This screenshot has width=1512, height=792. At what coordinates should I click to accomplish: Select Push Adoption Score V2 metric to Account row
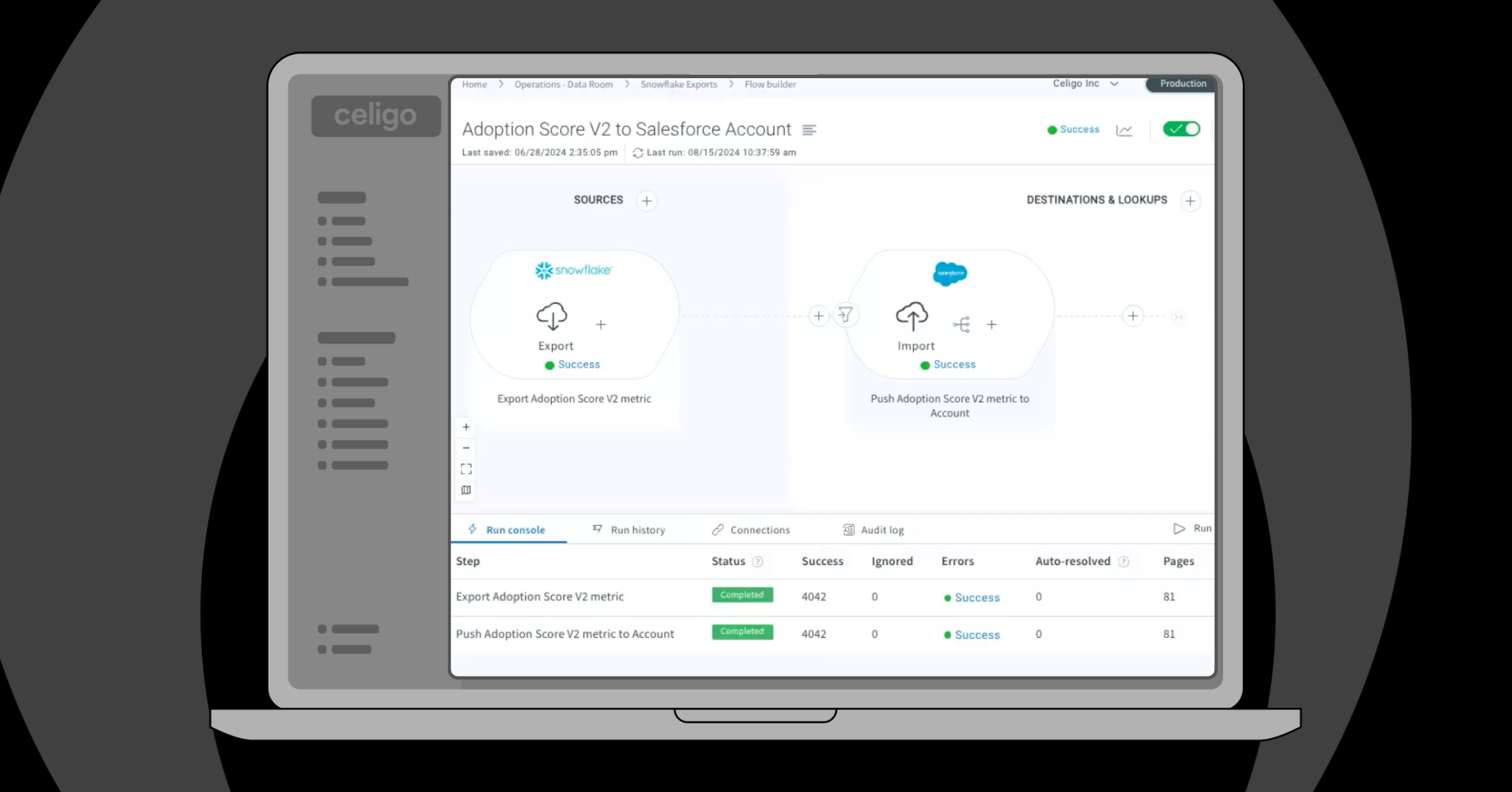565,634
